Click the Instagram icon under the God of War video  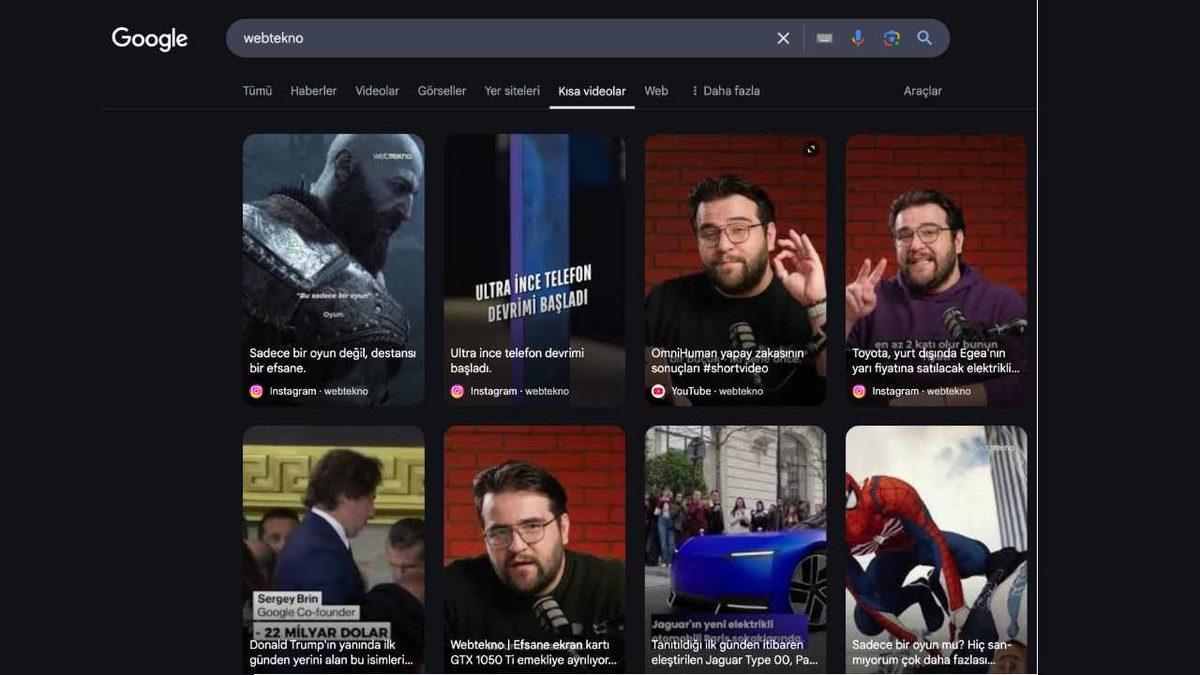tap(256, 391)
